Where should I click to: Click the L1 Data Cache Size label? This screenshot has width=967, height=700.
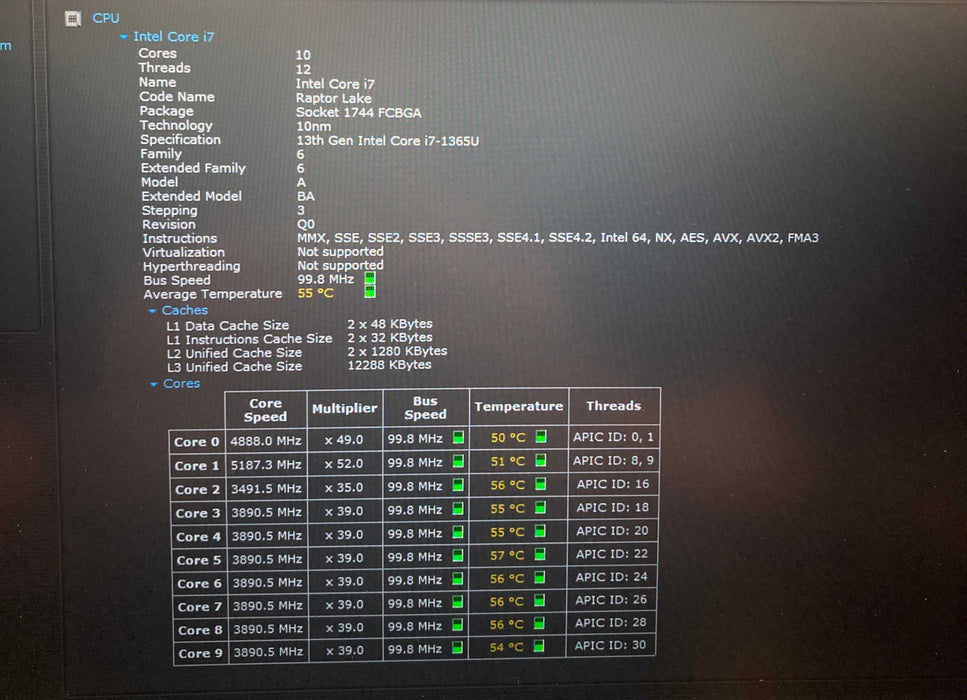228,326
